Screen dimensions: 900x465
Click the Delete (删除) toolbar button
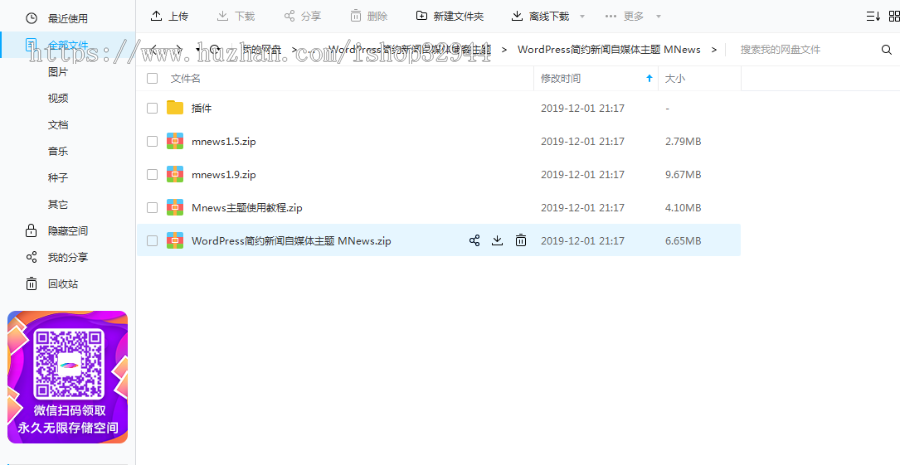(x=369, y=16)
